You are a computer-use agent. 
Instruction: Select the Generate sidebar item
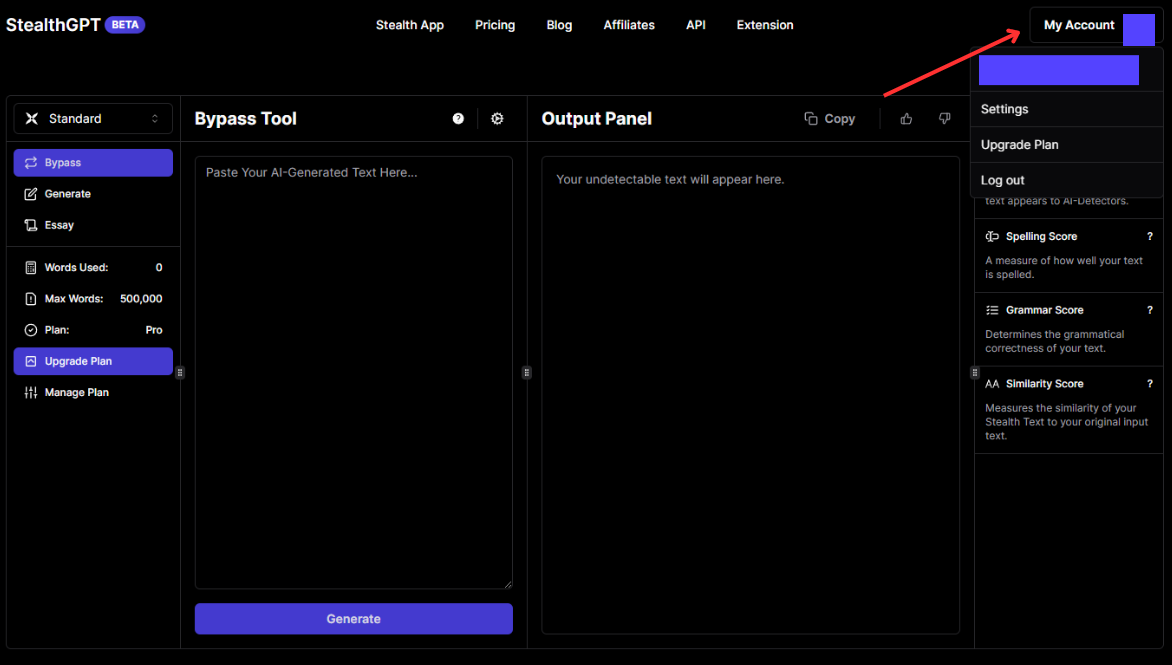pos(93,194)
